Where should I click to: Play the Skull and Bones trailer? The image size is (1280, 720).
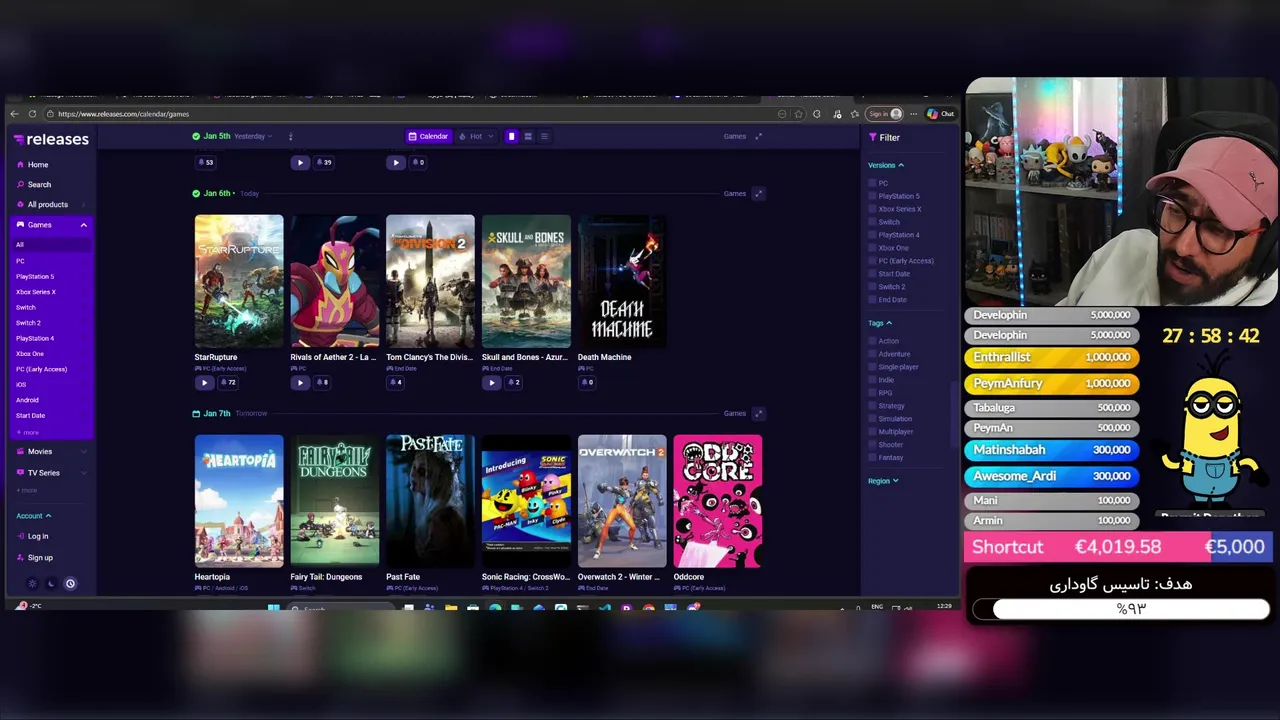(491, 382)
